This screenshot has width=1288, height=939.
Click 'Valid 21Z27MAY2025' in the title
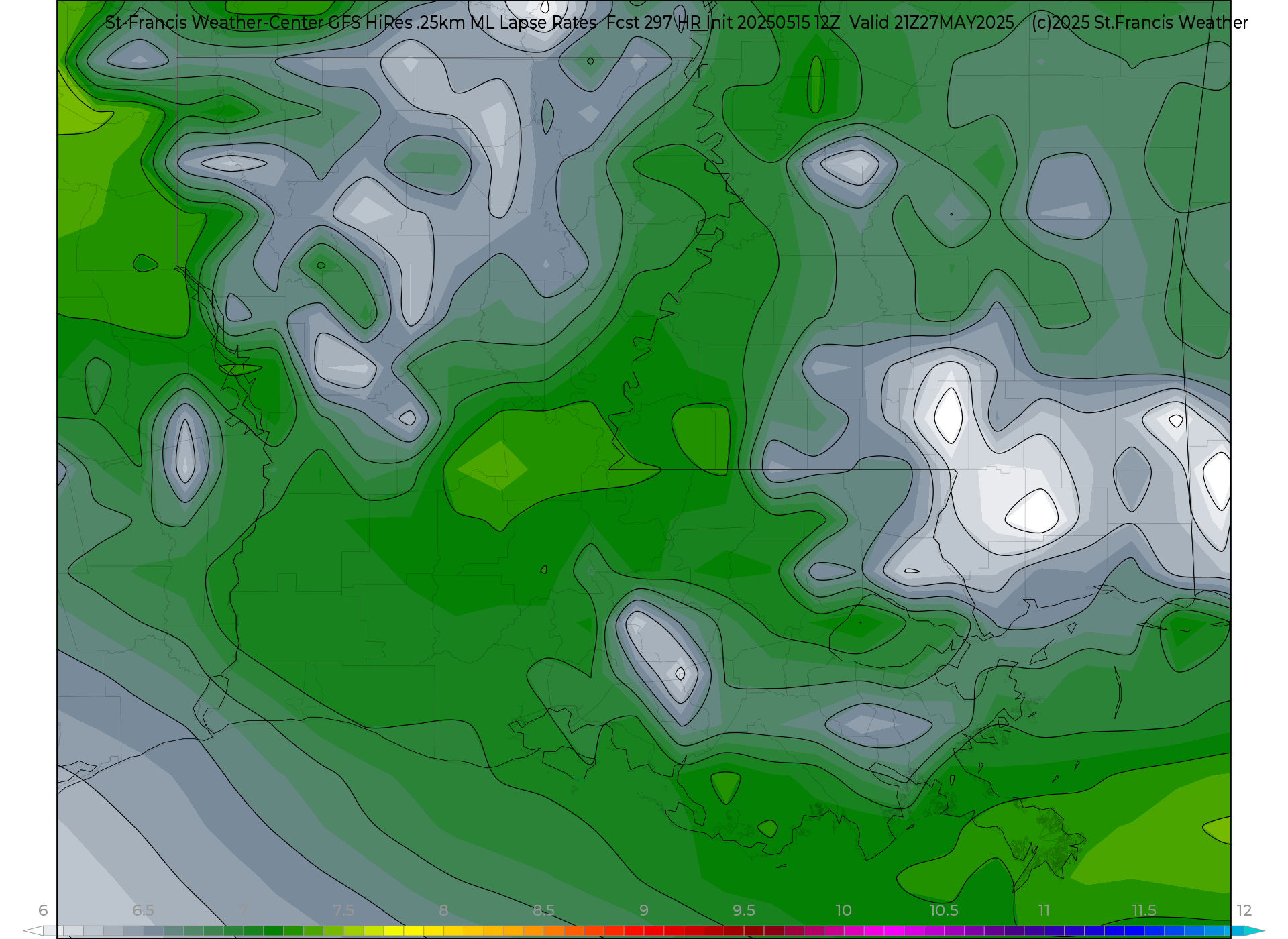[932, 23]
